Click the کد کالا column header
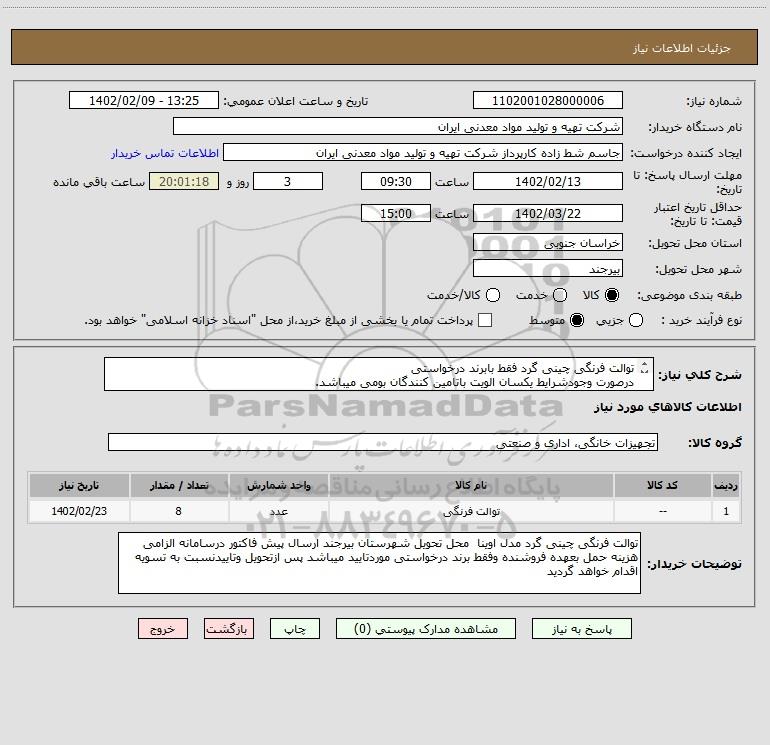This screenshot has width=770, height=745. coord(662,486)
